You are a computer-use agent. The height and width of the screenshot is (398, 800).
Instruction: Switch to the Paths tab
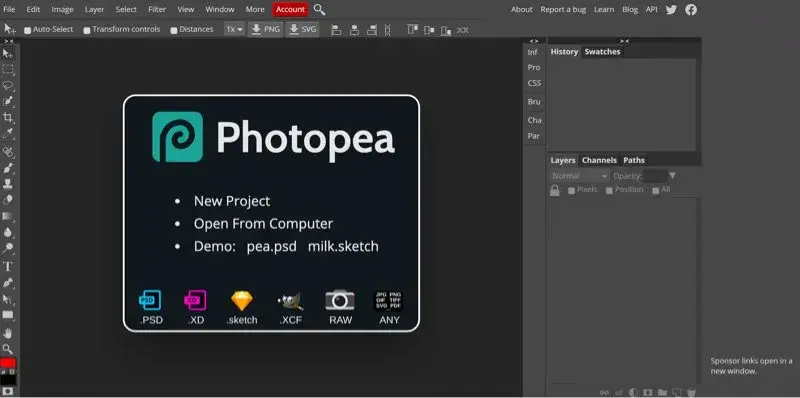click(634, 160)
